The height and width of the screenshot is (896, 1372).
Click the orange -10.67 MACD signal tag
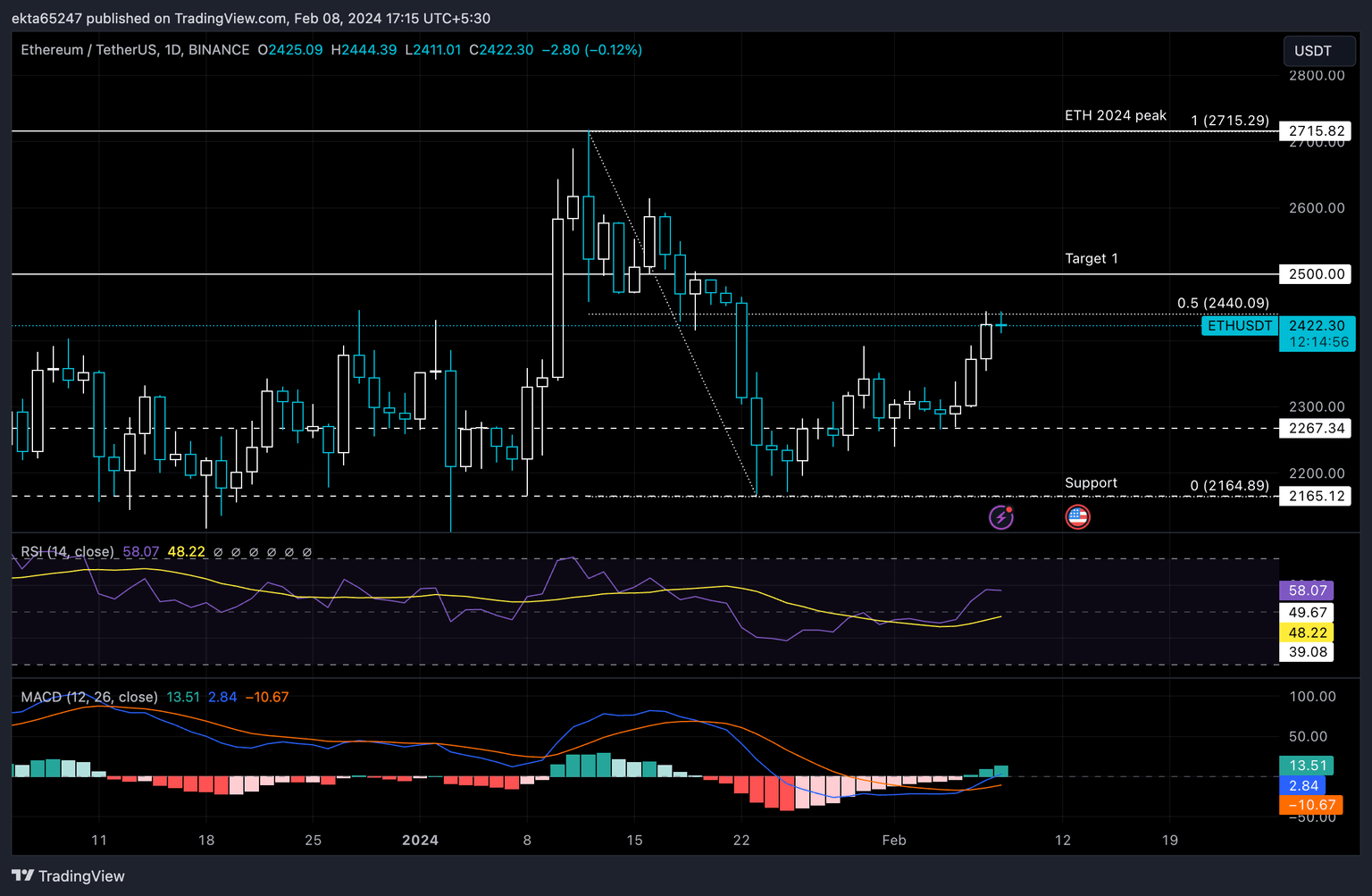pos(1310,805)
